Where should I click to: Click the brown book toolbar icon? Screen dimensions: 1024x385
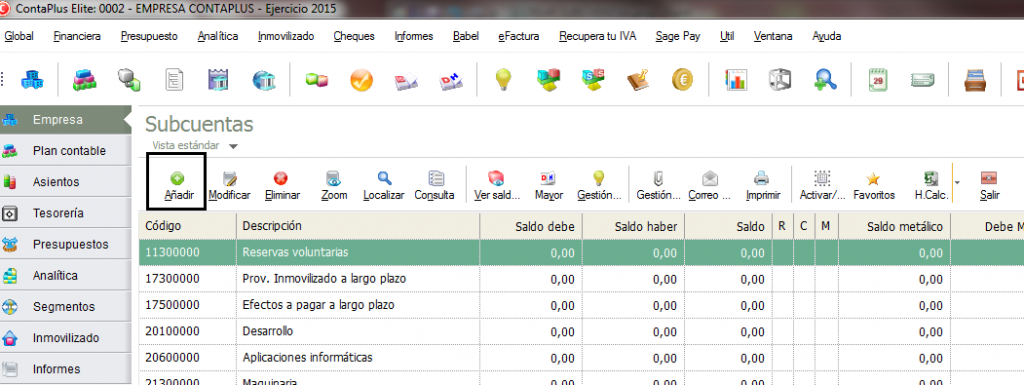tap(637, 80)
